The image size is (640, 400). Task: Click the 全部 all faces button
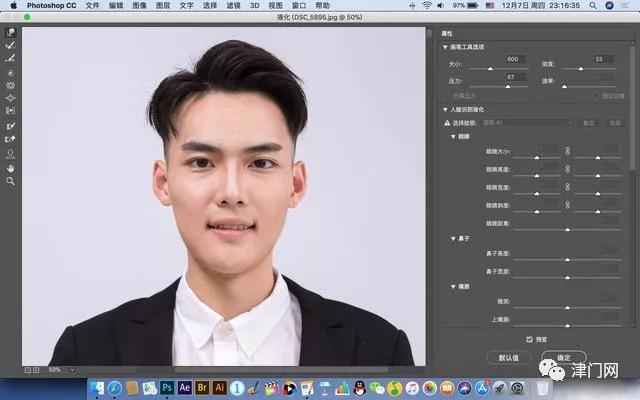(x=615, y=123)
